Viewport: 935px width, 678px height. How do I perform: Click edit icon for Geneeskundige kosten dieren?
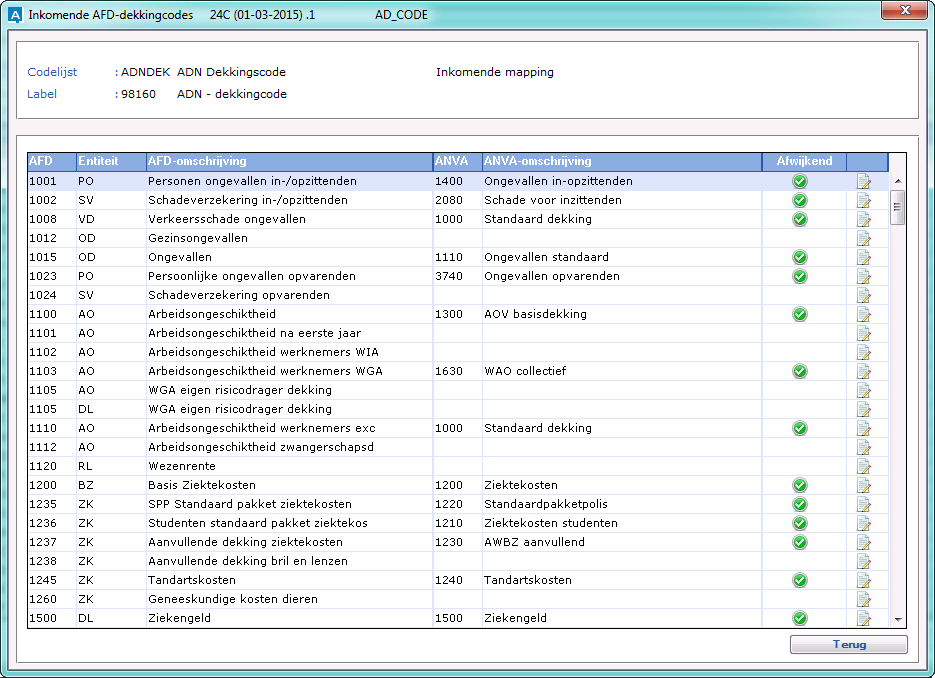(864, 599)
